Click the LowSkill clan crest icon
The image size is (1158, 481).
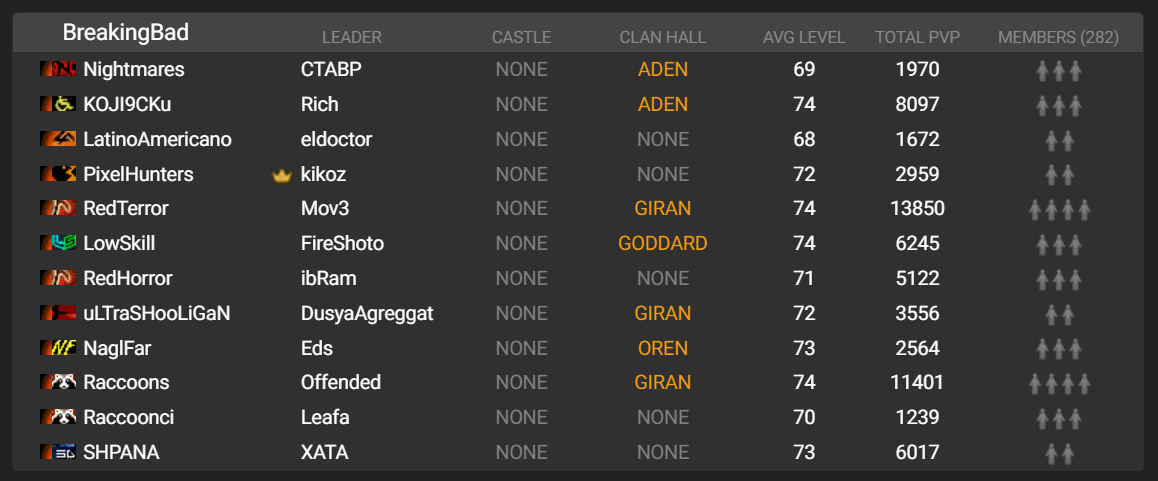tap(58, 243)
